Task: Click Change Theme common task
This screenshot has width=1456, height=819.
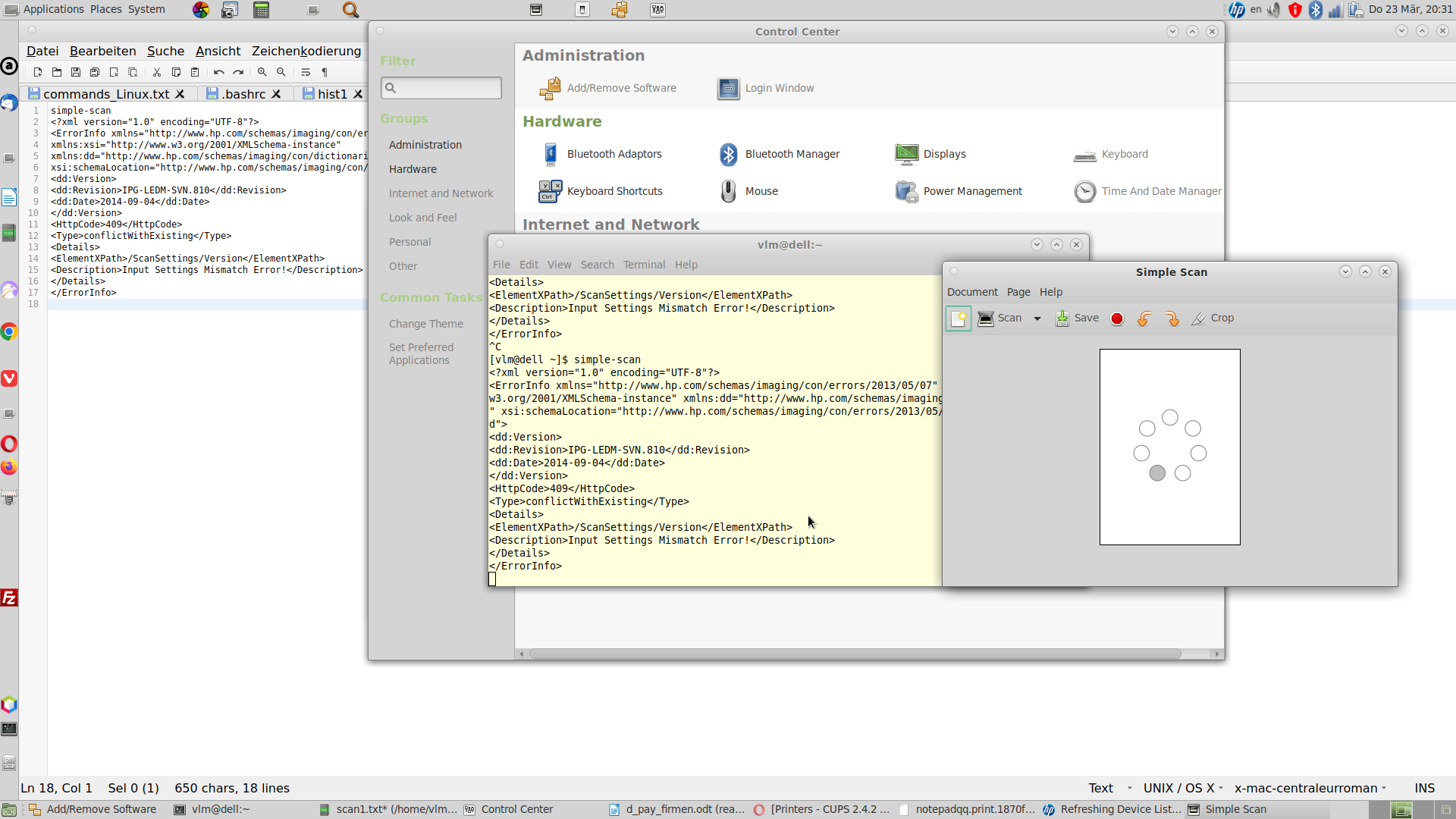Action: tap(425, 324)
